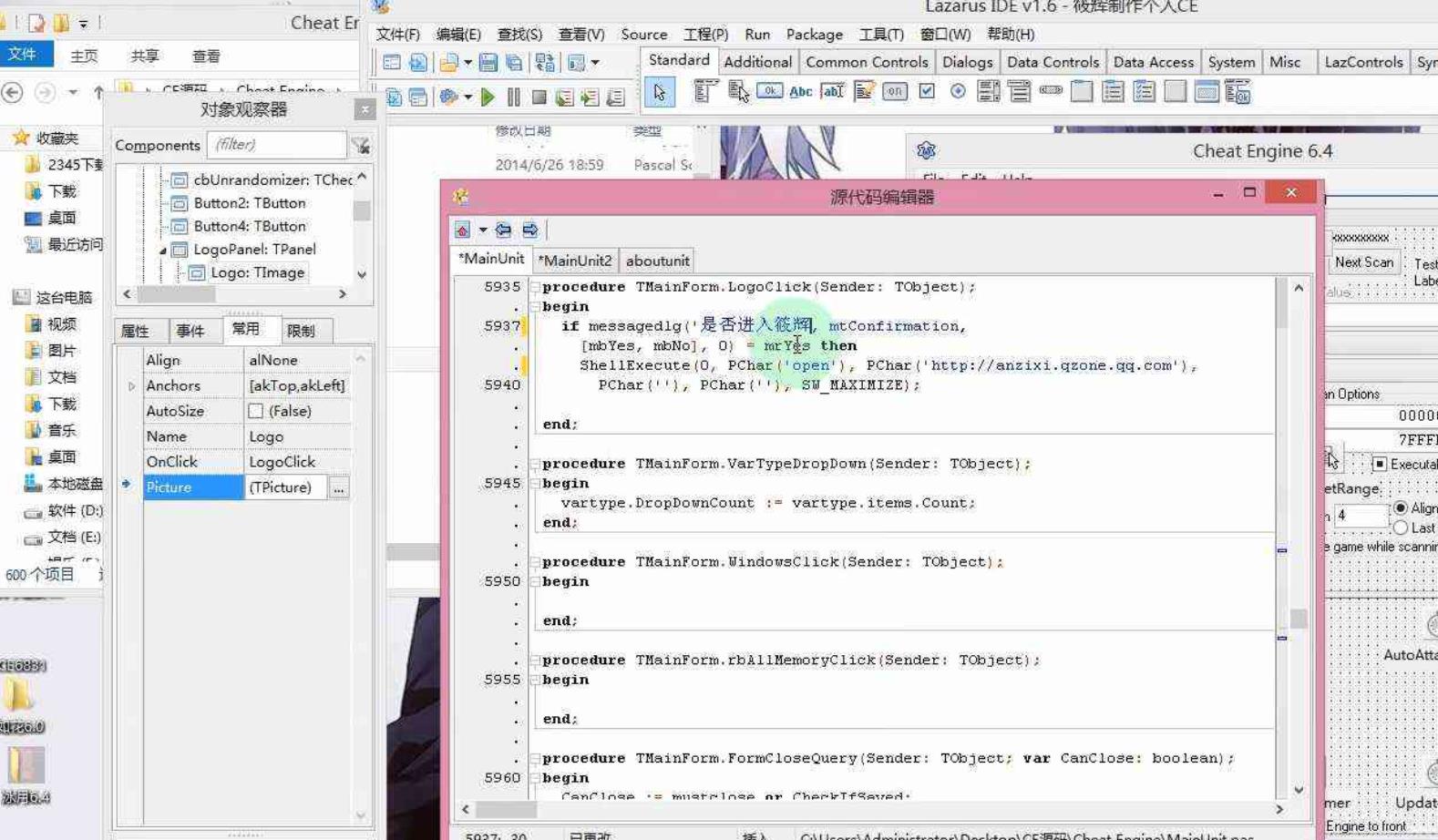Expand the Anchors property row

tap(131, 386)
